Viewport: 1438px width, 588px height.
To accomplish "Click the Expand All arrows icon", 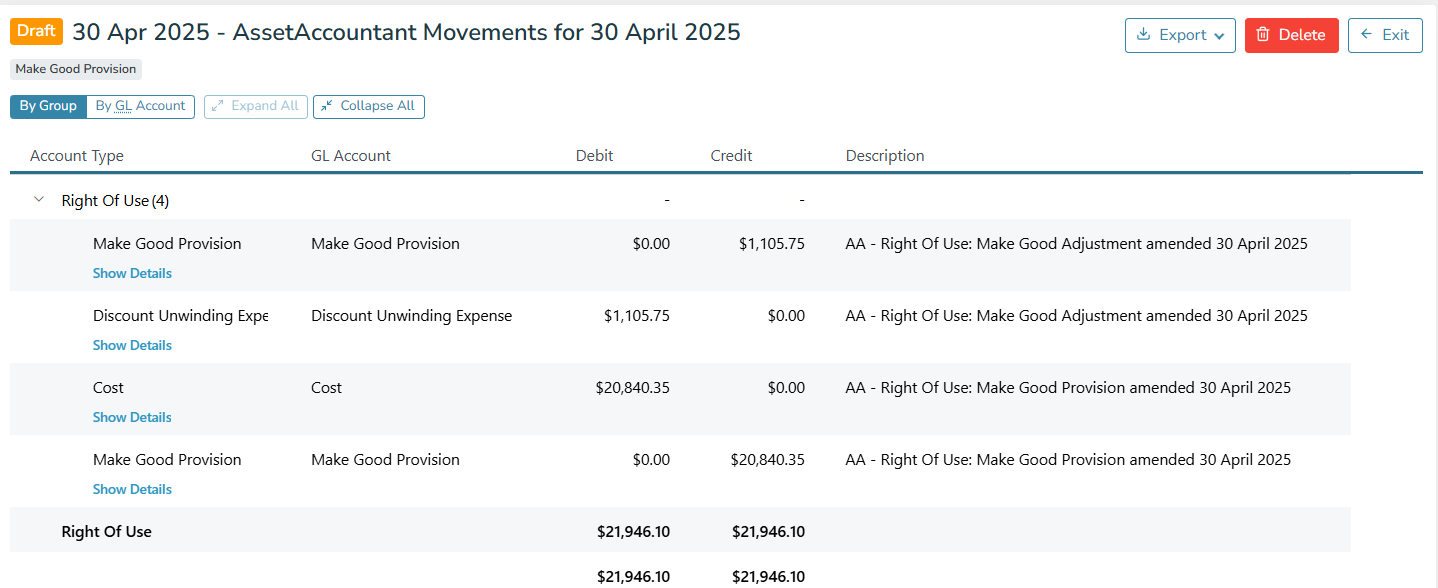I will (x=218, y=106).
